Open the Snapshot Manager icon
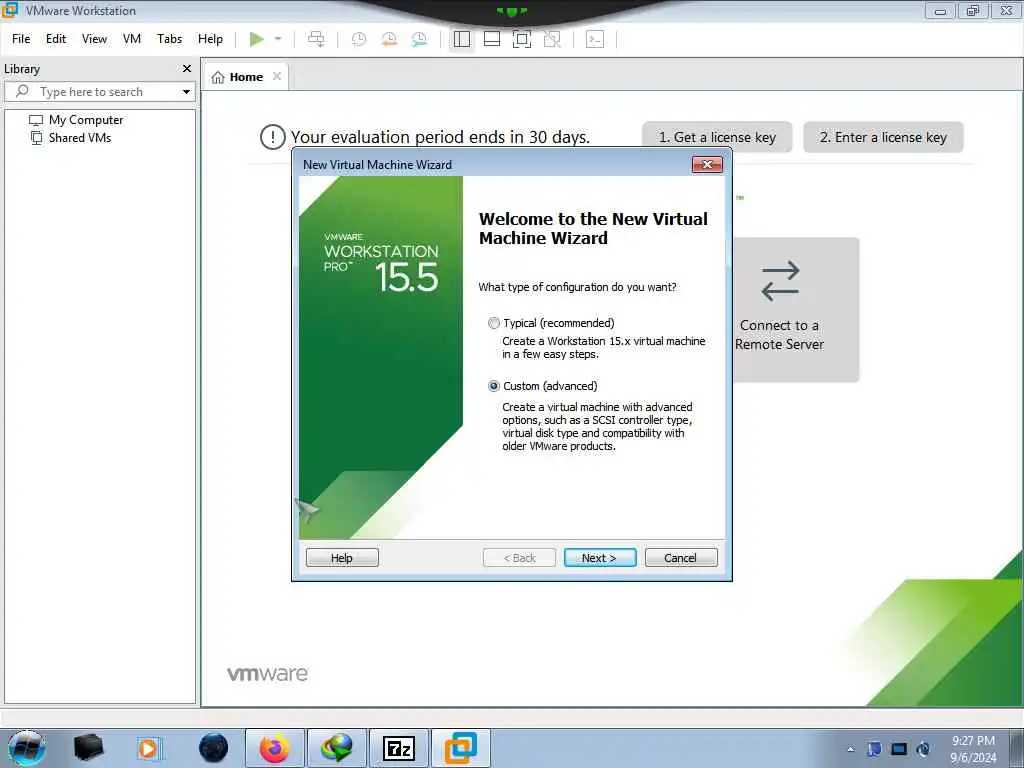This screenshot has height=768, width=1024. (x=419, y=39)
